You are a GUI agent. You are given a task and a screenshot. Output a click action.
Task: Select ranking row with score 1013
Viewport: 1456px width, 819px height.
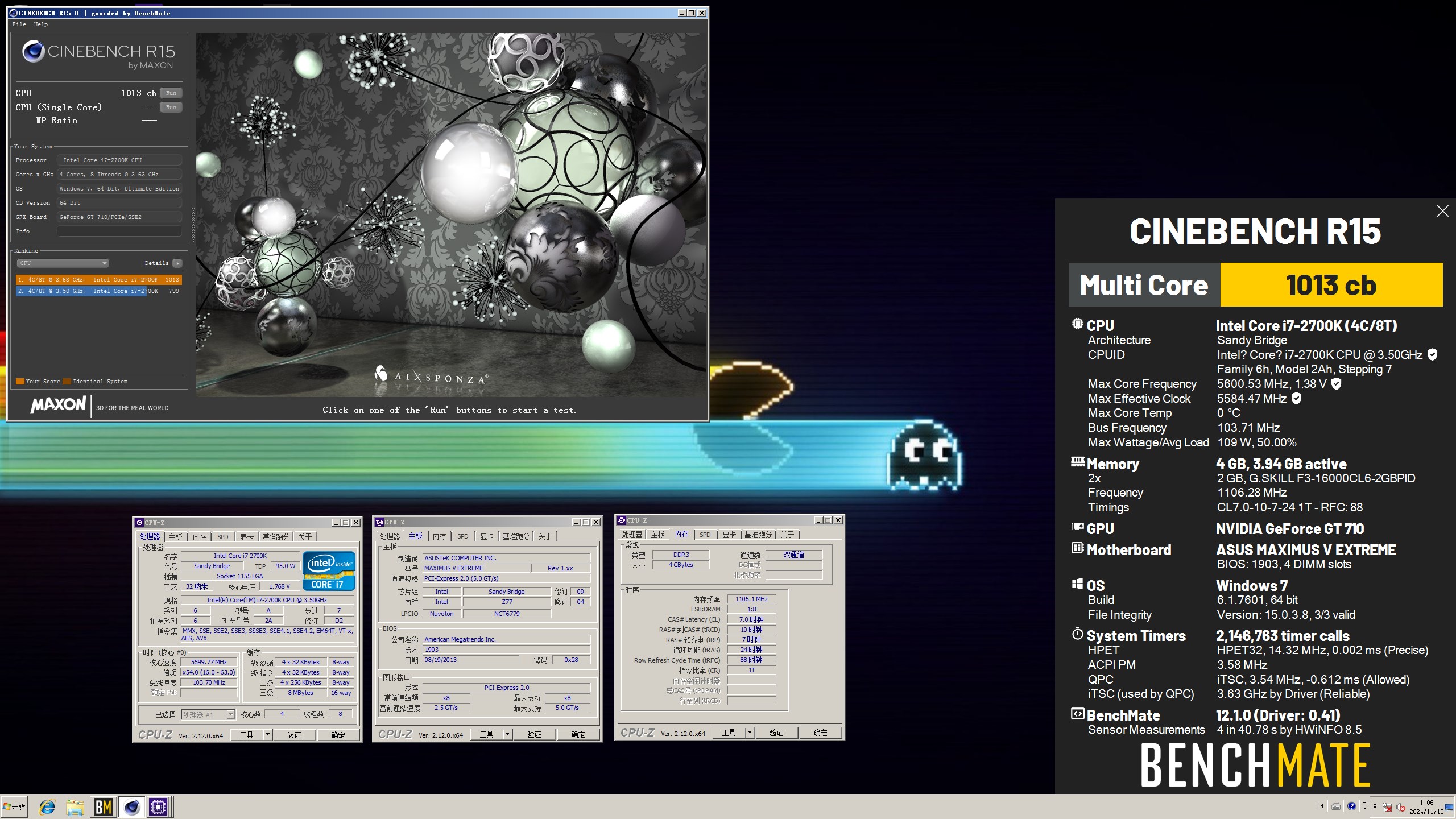(99, 279)
